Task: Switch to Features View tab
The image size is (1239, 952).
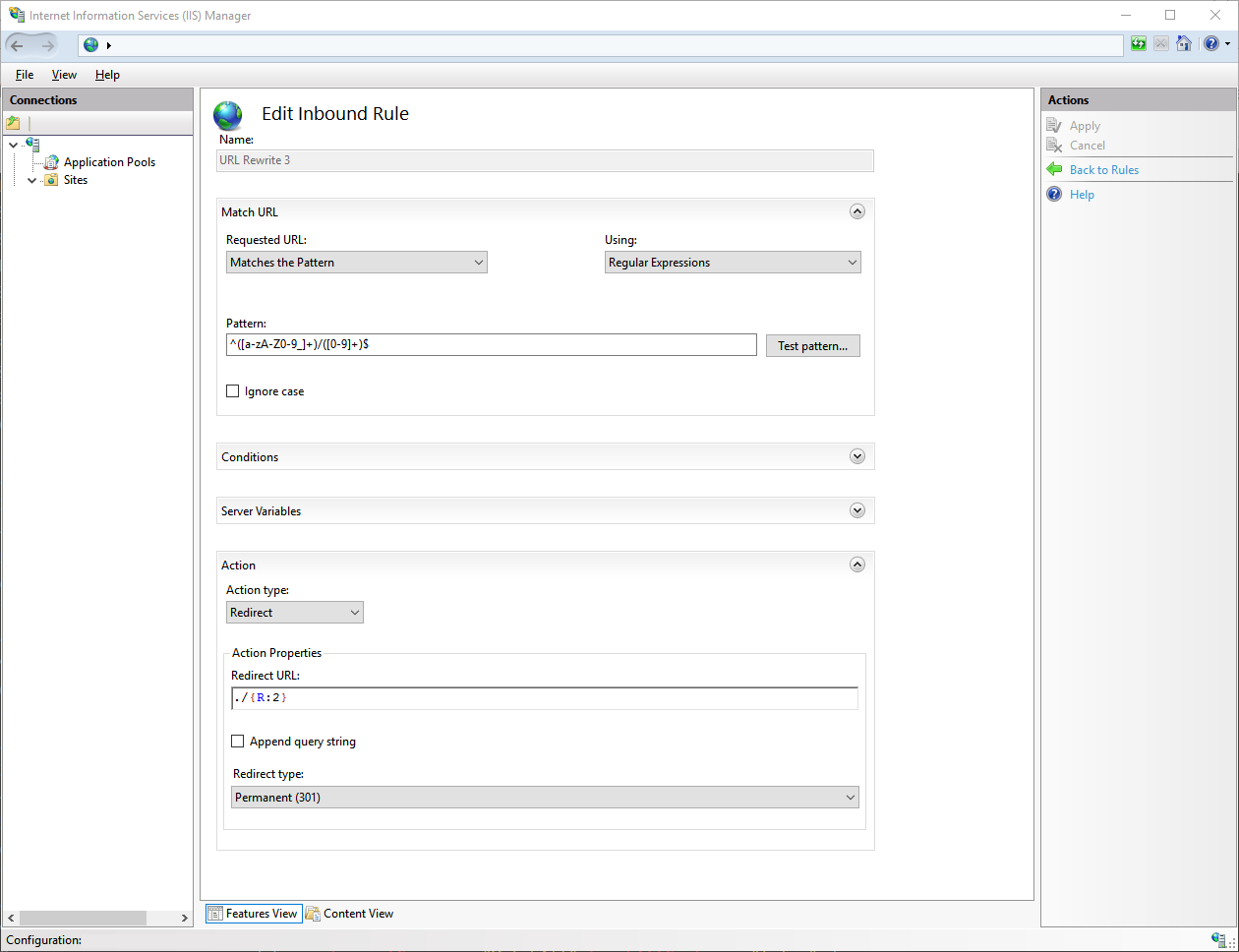Action: (x=253, y=914)
